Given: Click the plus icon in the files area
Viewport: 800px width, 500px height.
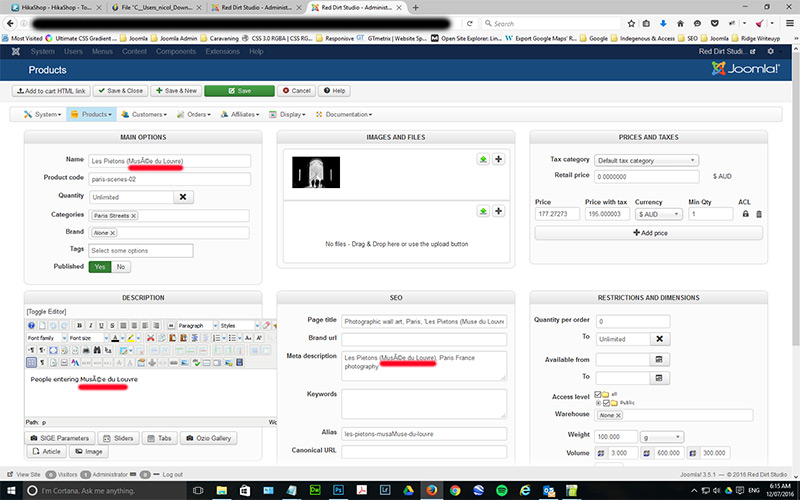Looking at the screenshot, I should (498, 211).
